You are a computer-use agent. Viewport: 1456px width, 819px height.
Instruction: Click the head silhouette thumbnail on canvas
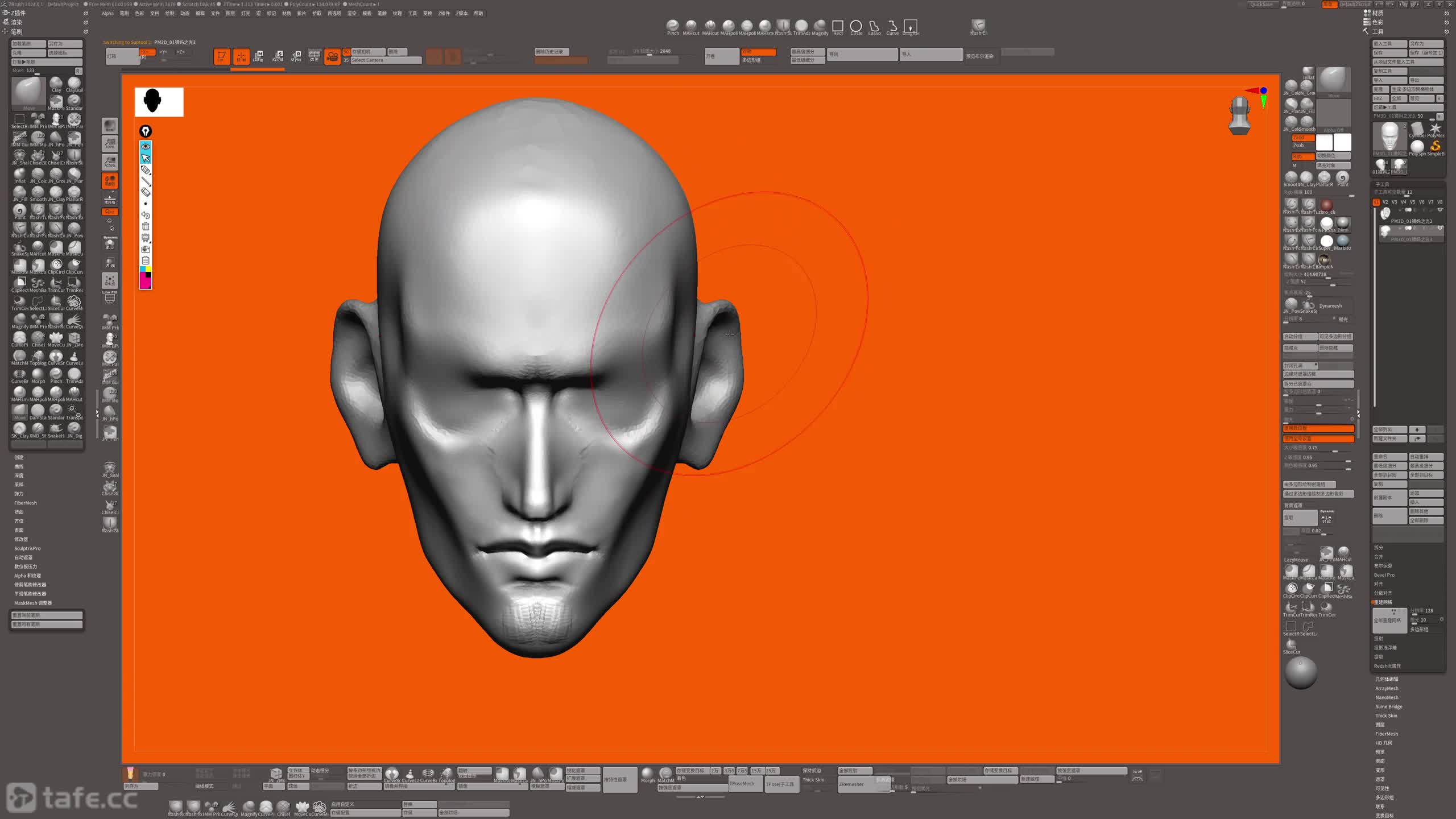pyautogui.click(x=159, y=102)
